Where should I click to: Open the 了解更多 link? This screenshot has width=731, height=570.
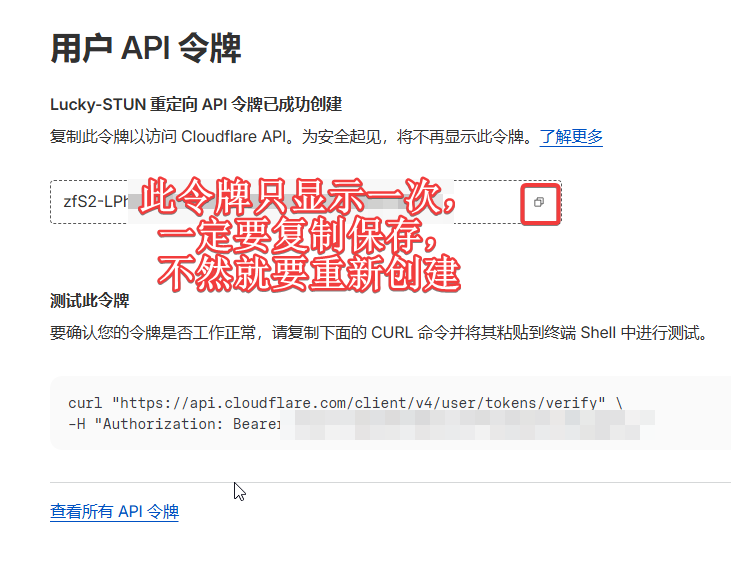[x=571, y=137]
